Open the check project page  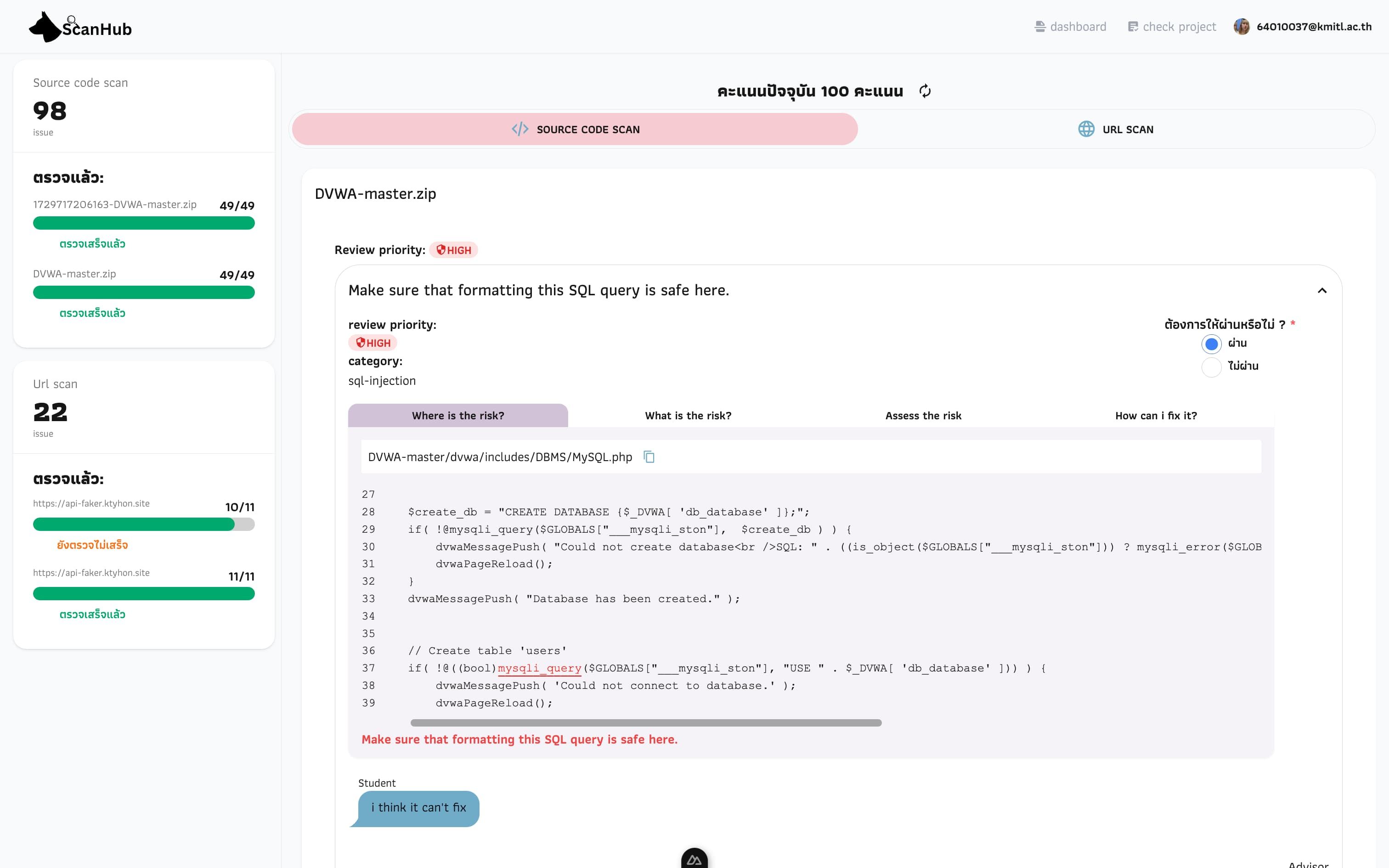pos(1171,27)
